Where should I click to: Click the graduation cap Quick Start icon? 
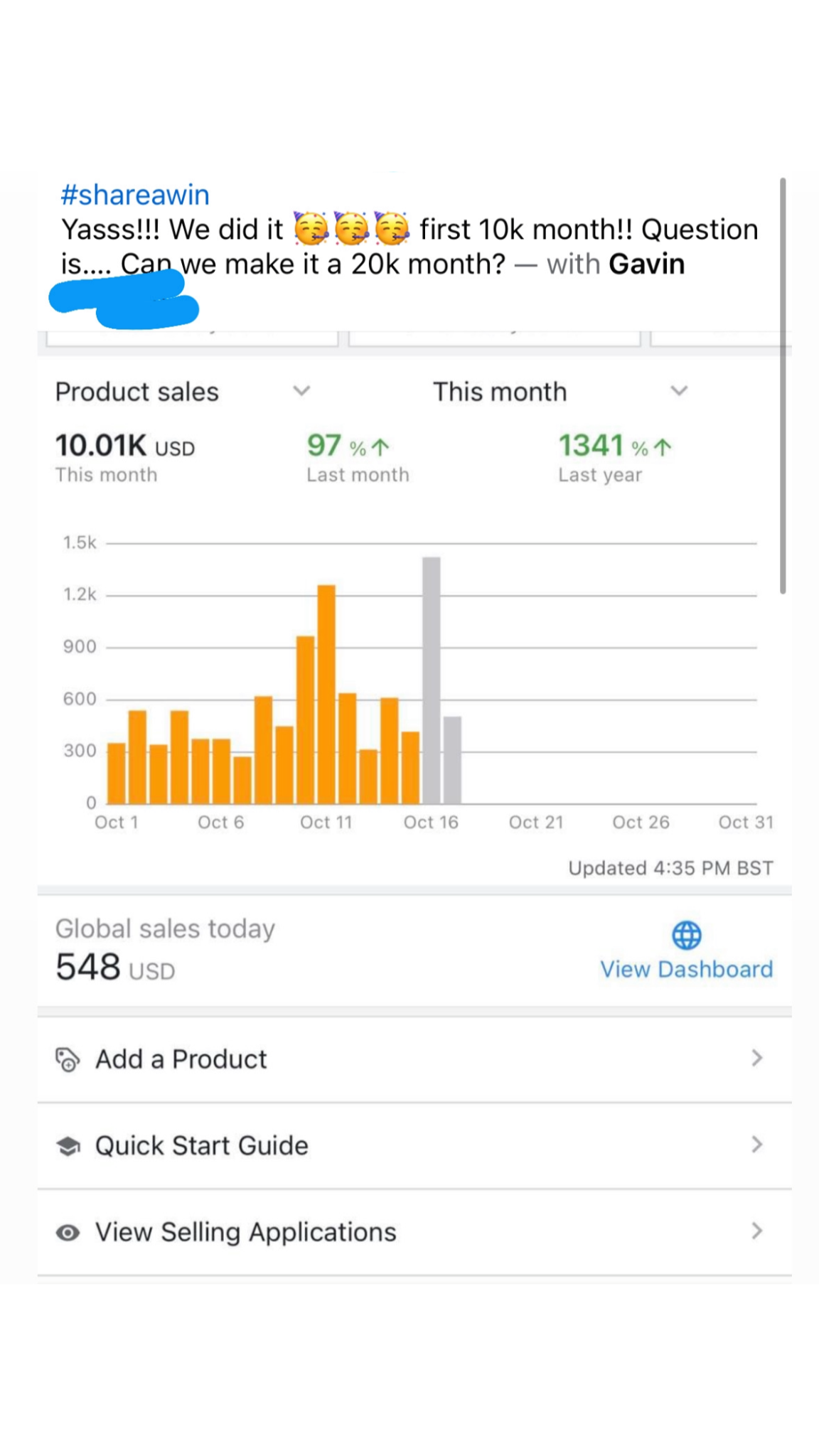click(x=68, y=1145)
